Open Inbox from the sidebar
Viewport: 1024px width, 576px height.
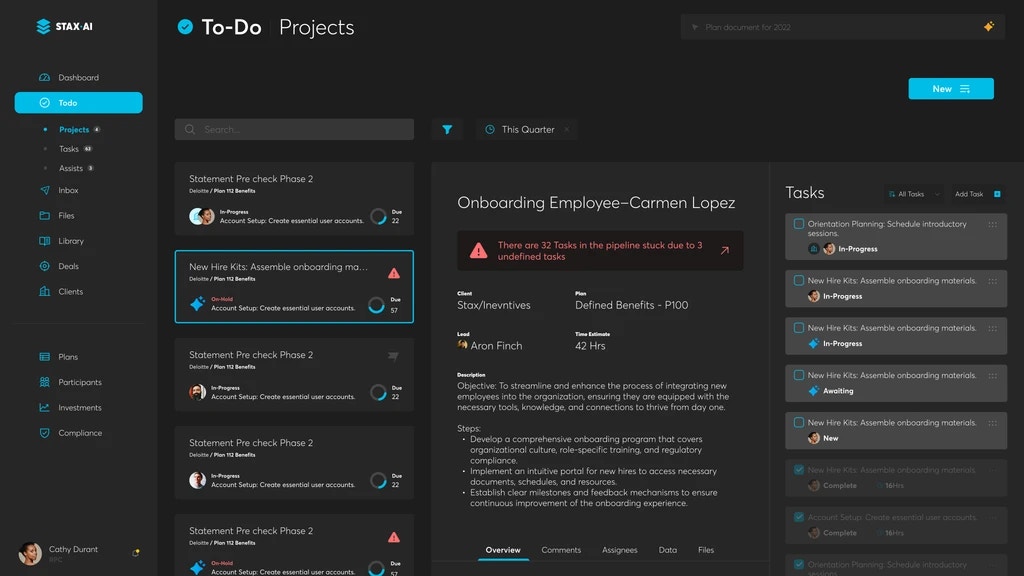point(68,190)
